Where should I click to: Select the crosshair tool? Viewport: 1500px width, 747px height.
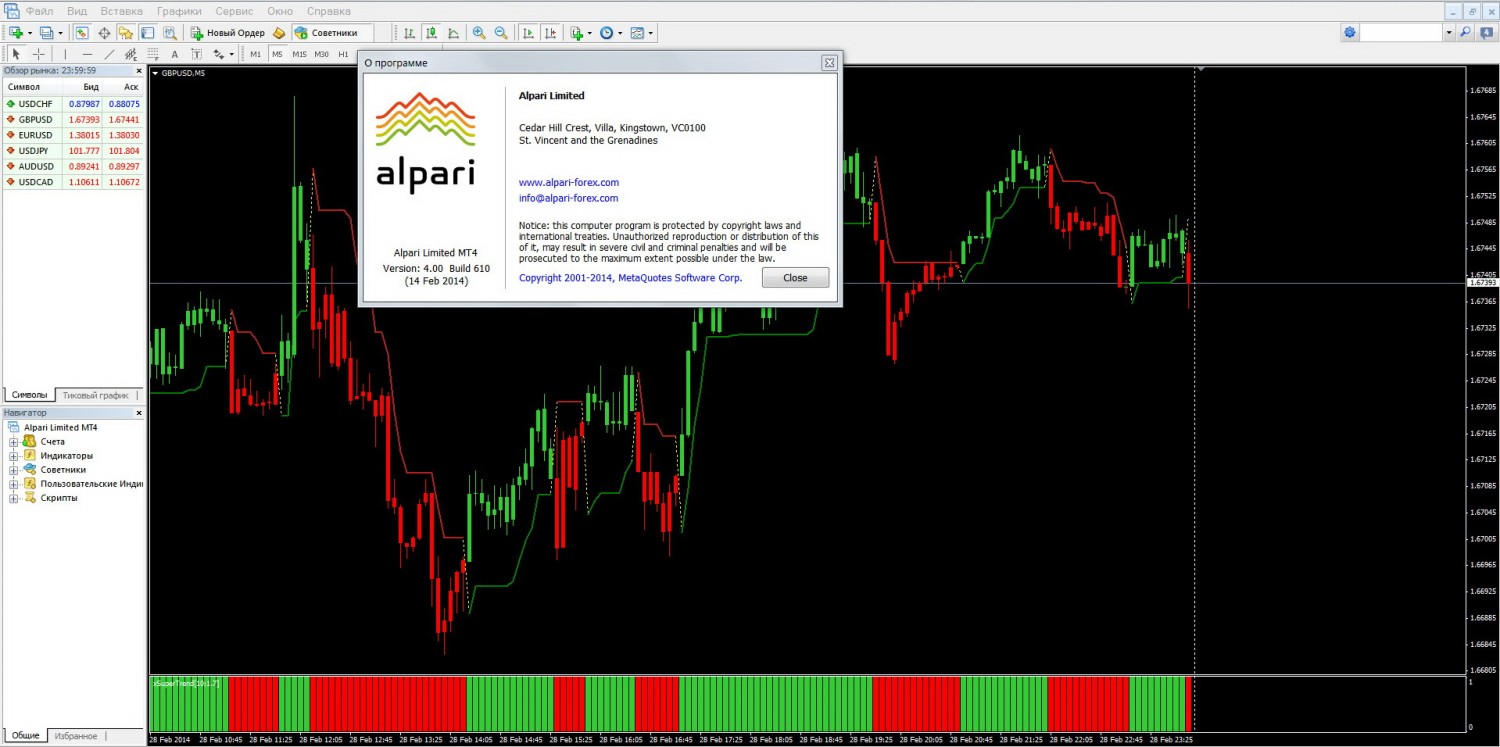click(38, 54)
